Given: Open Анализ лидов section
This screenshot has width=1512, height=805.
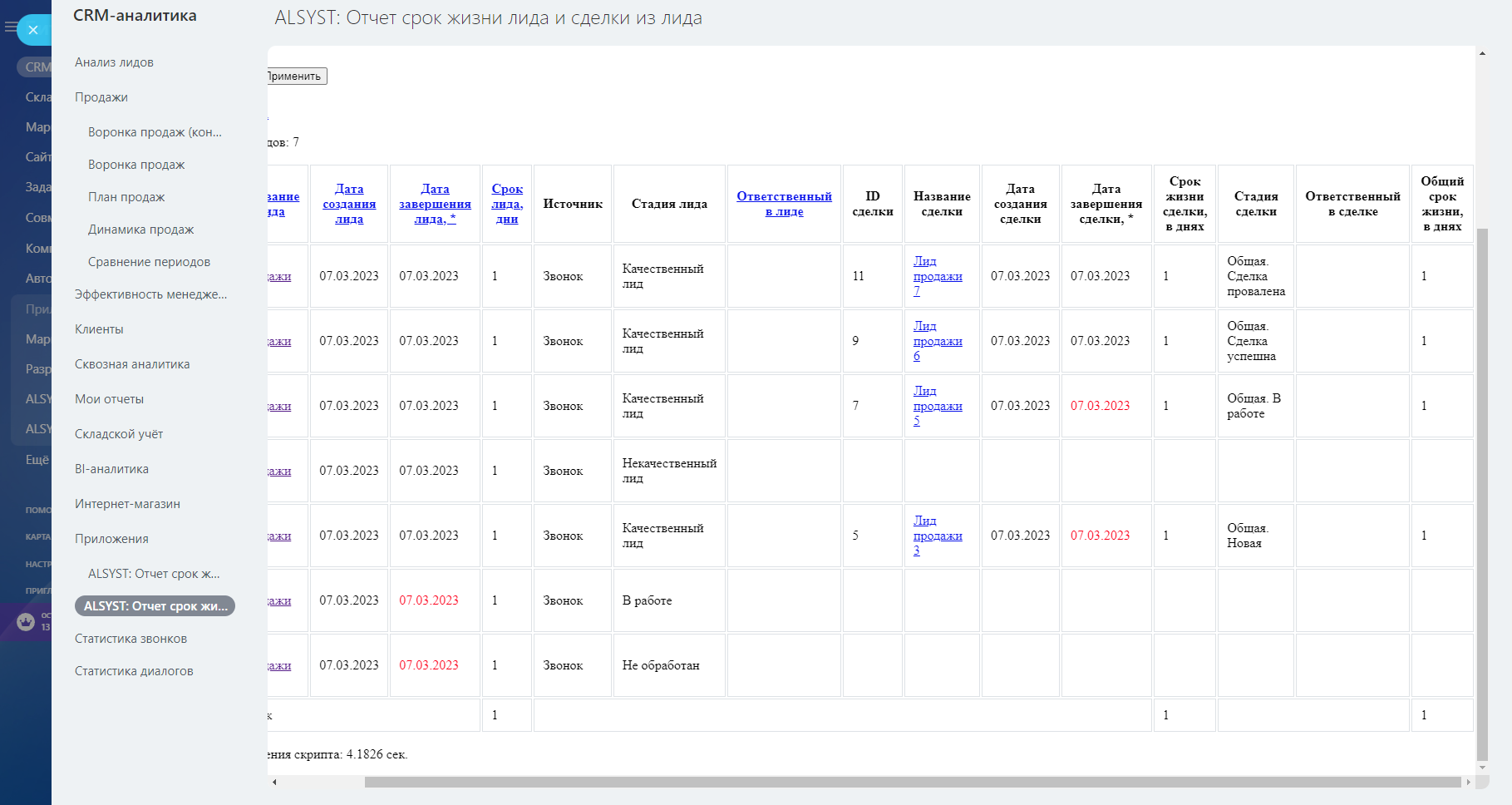Looking at the screenshot, I should pyautogui.click(x=114, y=62).
